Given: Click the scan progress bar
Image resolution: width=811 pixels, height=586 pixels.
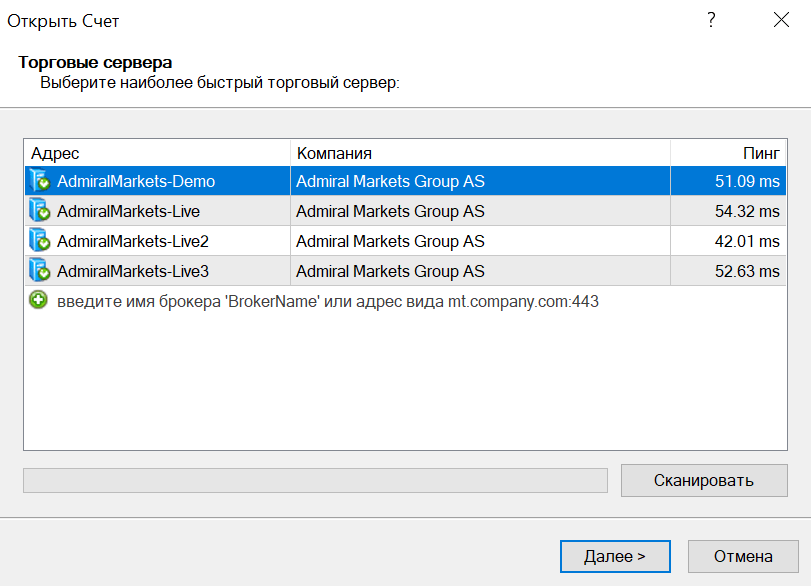Looking at the screenshot, I should click(315, 480).
